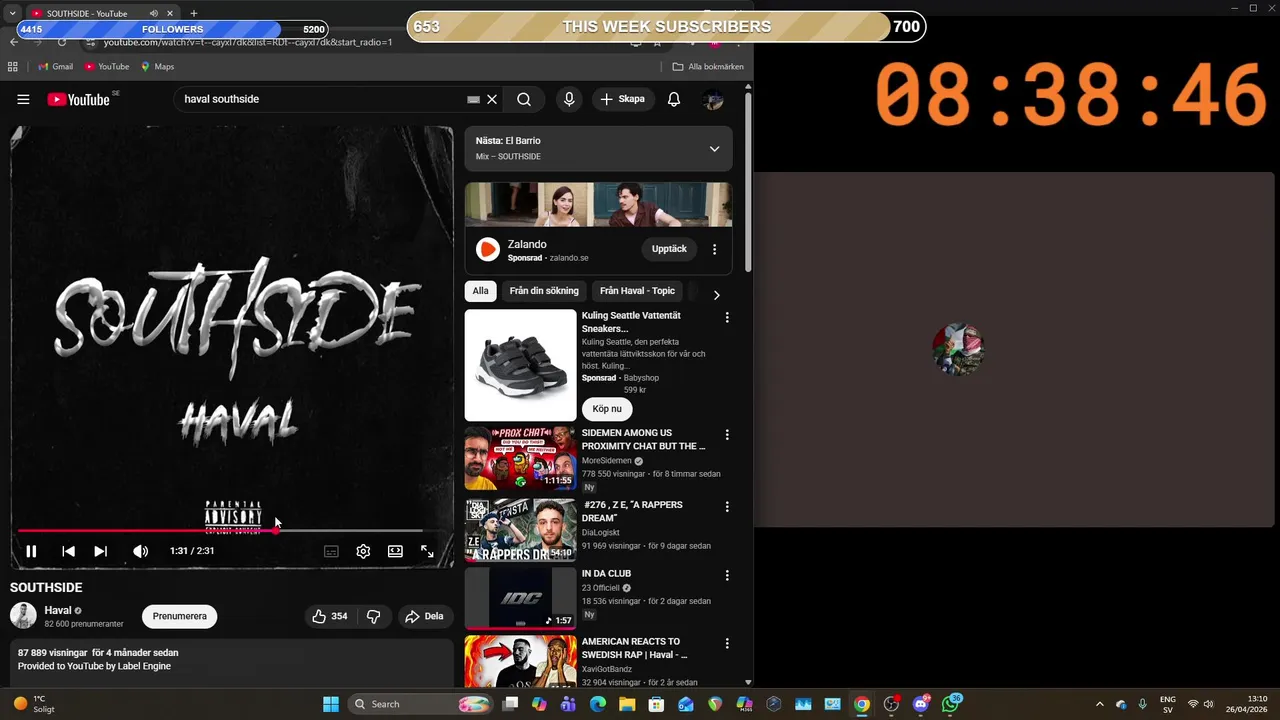Open the Chrome tab search dropdown
Screen dimensions: 1280x720
click(11, 13)
